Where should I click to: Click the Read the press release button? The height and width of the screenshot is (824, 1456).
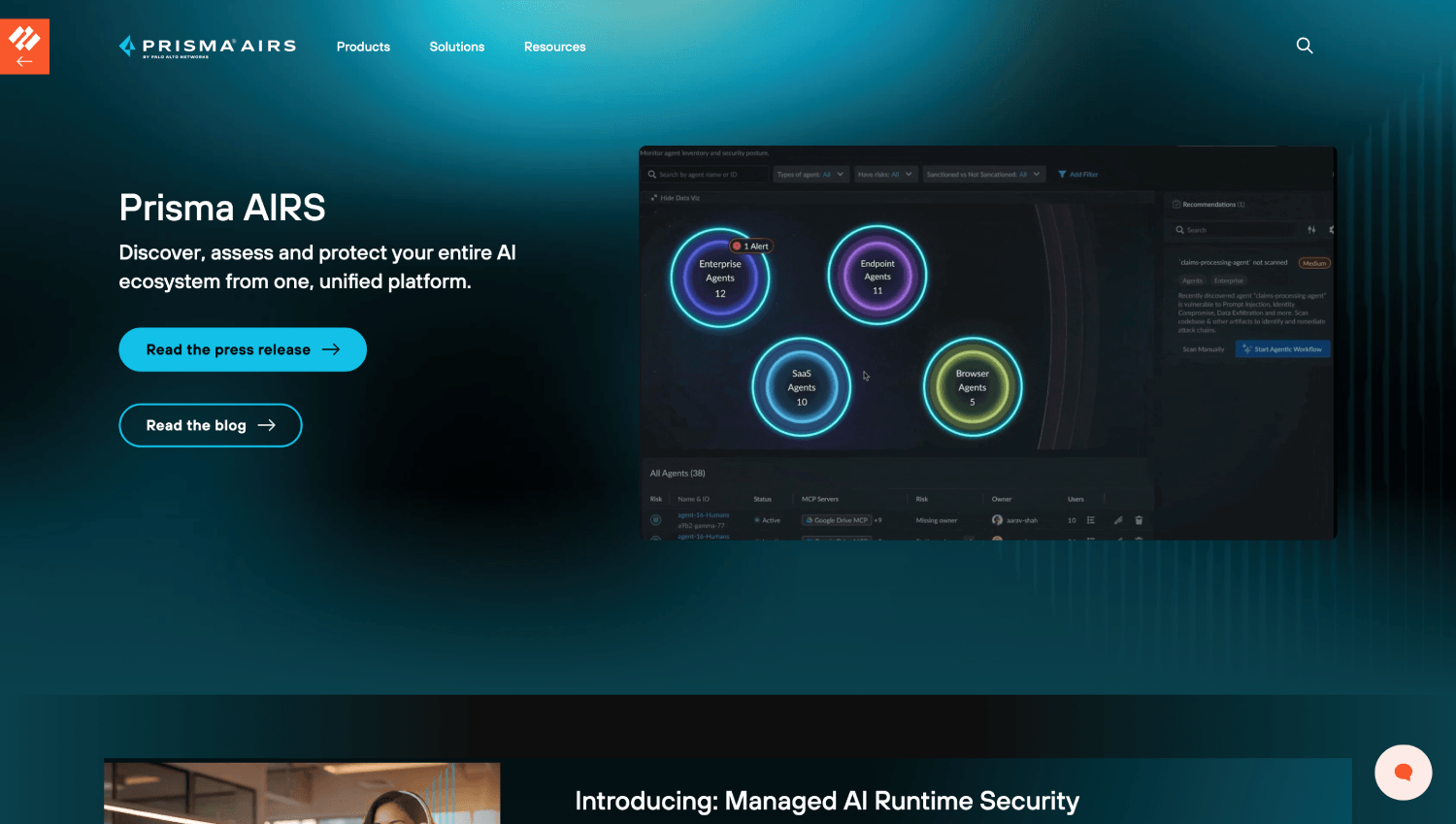243,349
